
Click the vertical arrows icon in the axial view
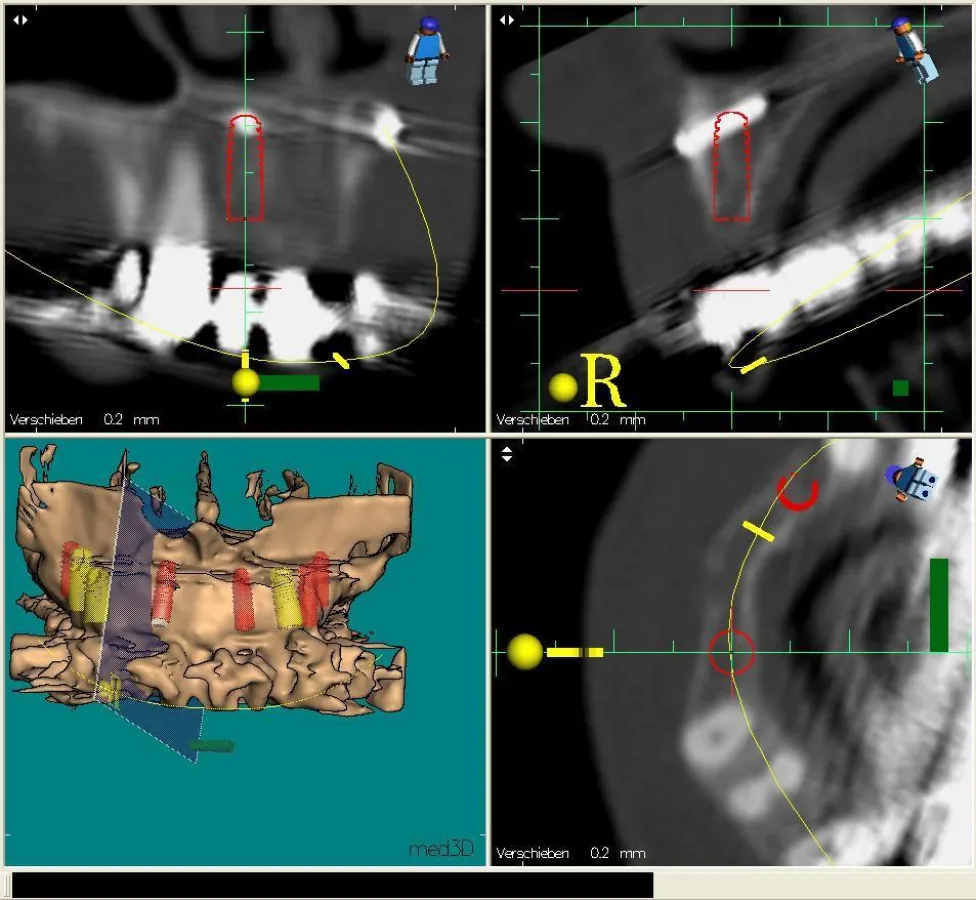coord(507,454)
